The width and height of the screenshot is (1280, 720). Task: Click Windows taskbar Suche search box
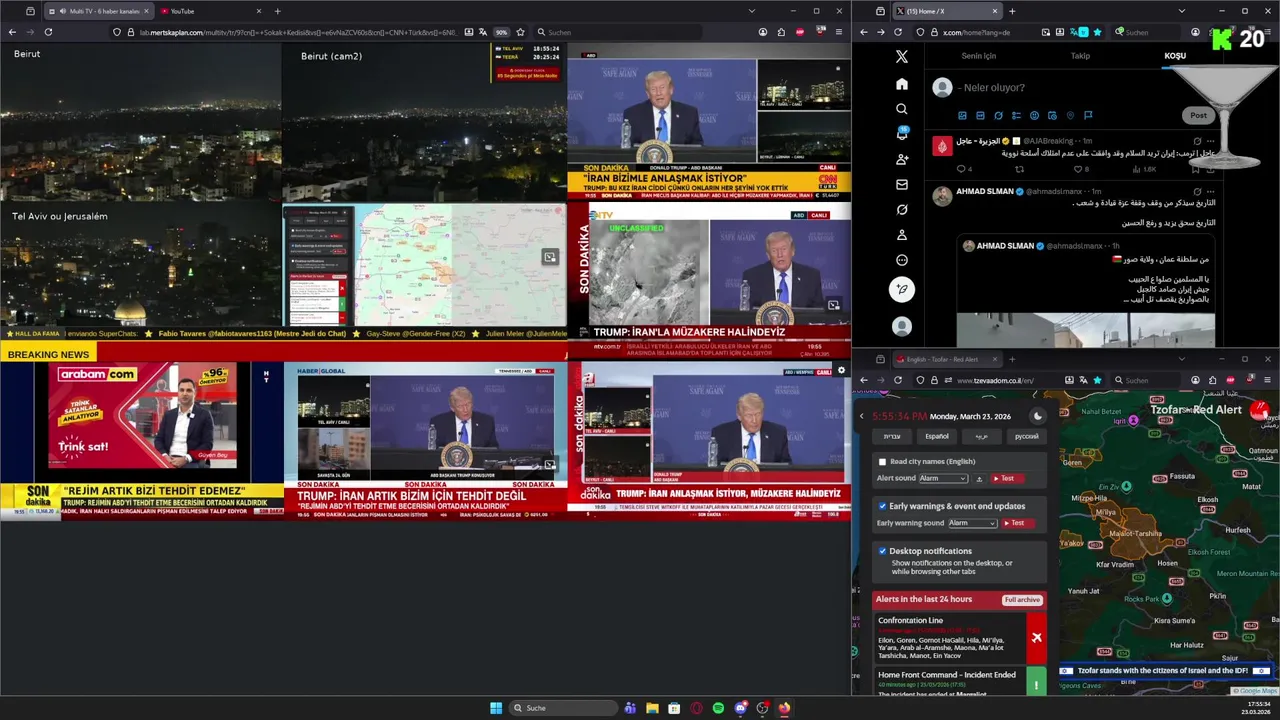(x=563, y=708)
